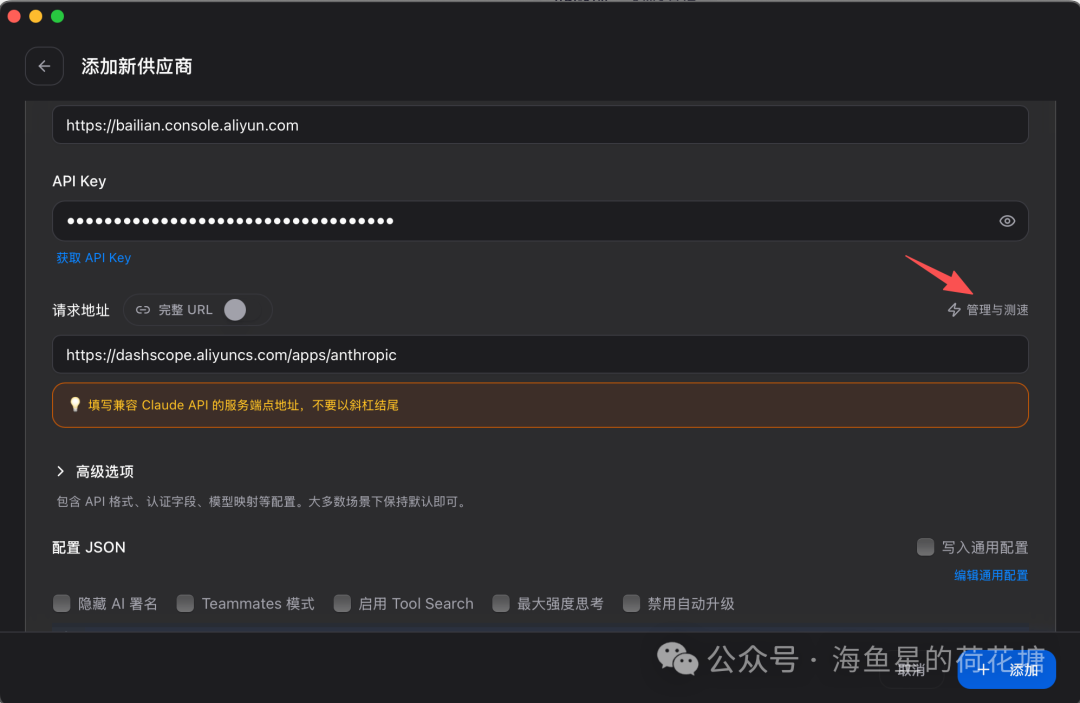Click the red window close button
Image resolution: width=1080 pixels, height=703 pixels.
[x=14, y=16]
